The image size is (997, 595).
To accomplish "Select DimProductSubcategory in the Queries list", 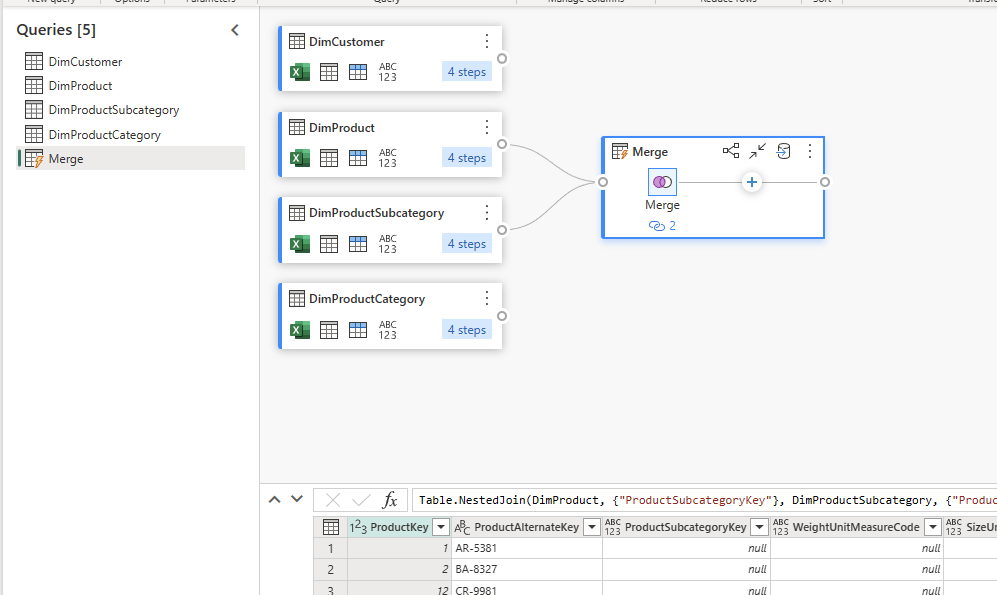I will point(114,110).
